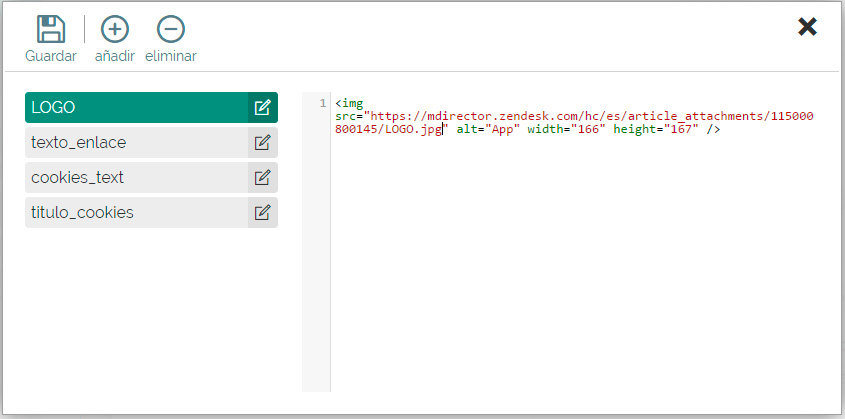845x419 pixels.
Task: Click the eliminar minus circle icon
Action: coord(171,29)
